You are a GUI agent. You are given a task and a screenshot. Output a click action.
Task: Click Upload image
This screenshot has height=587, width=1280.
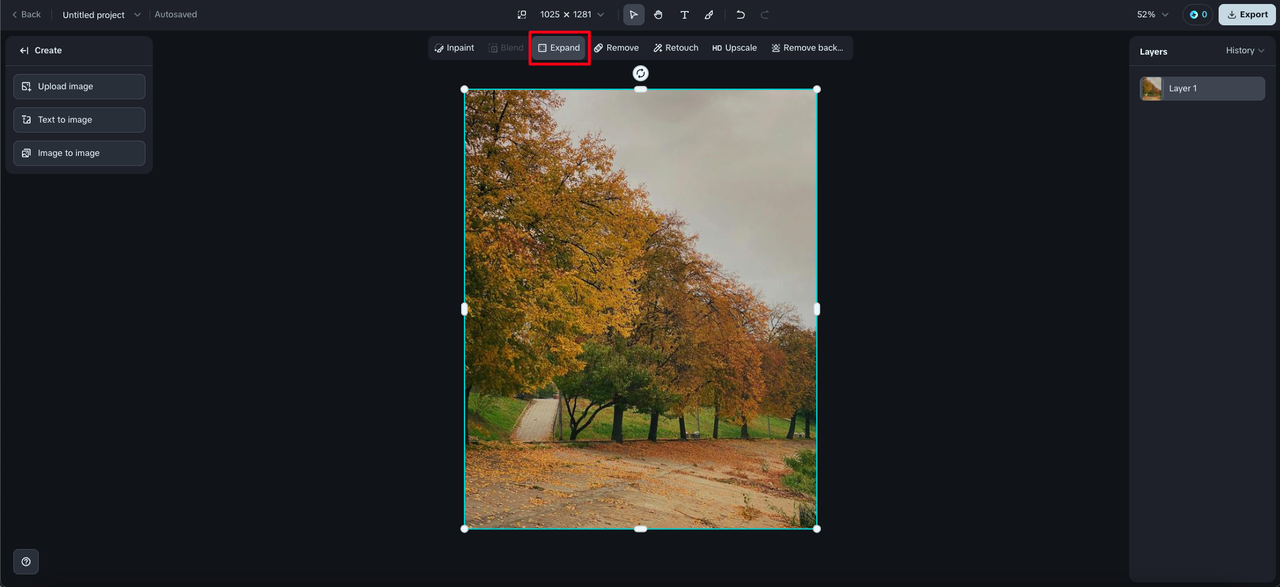tap(79, 87)
